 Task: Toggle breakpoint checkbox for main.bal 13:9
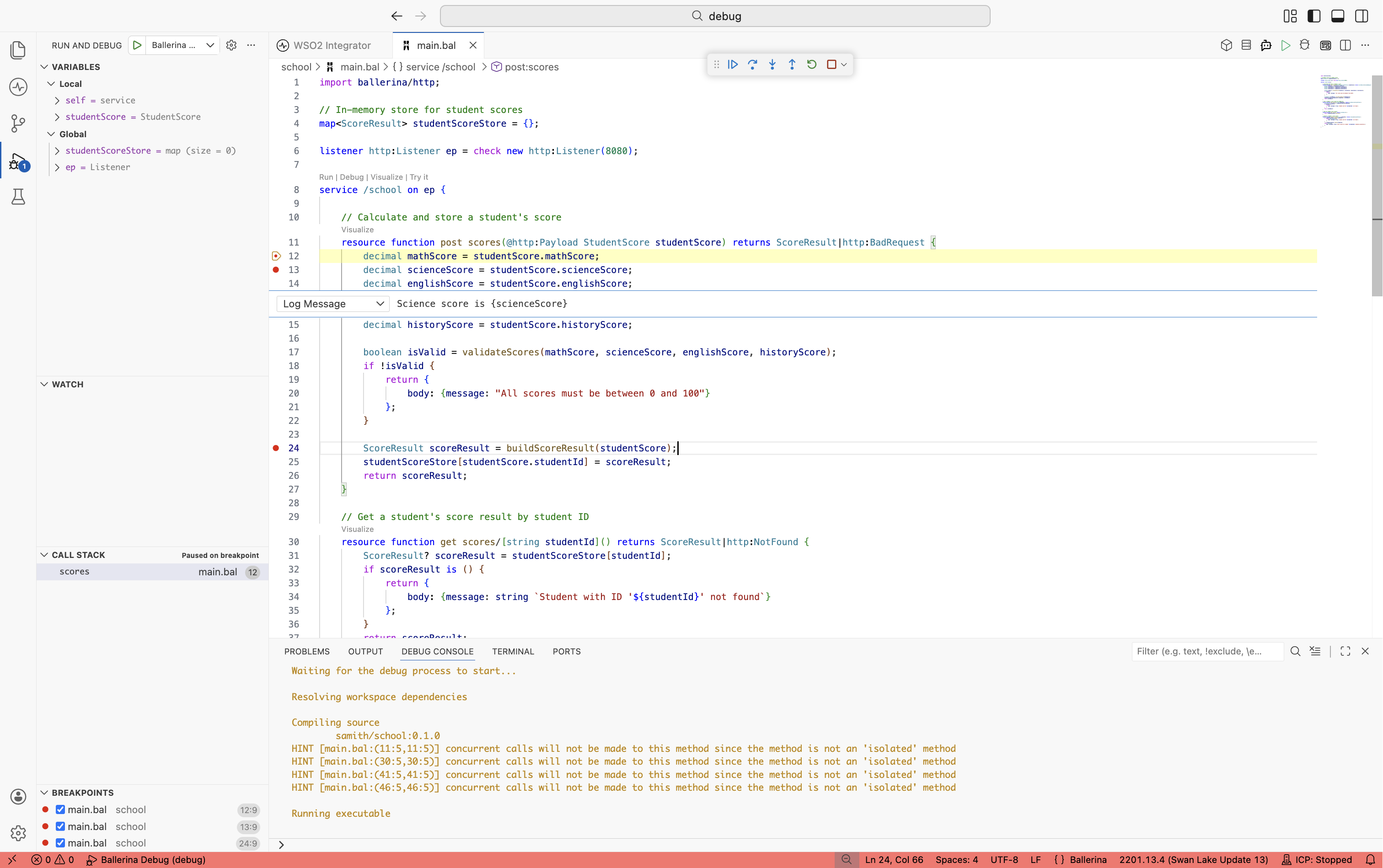(60, 826)
